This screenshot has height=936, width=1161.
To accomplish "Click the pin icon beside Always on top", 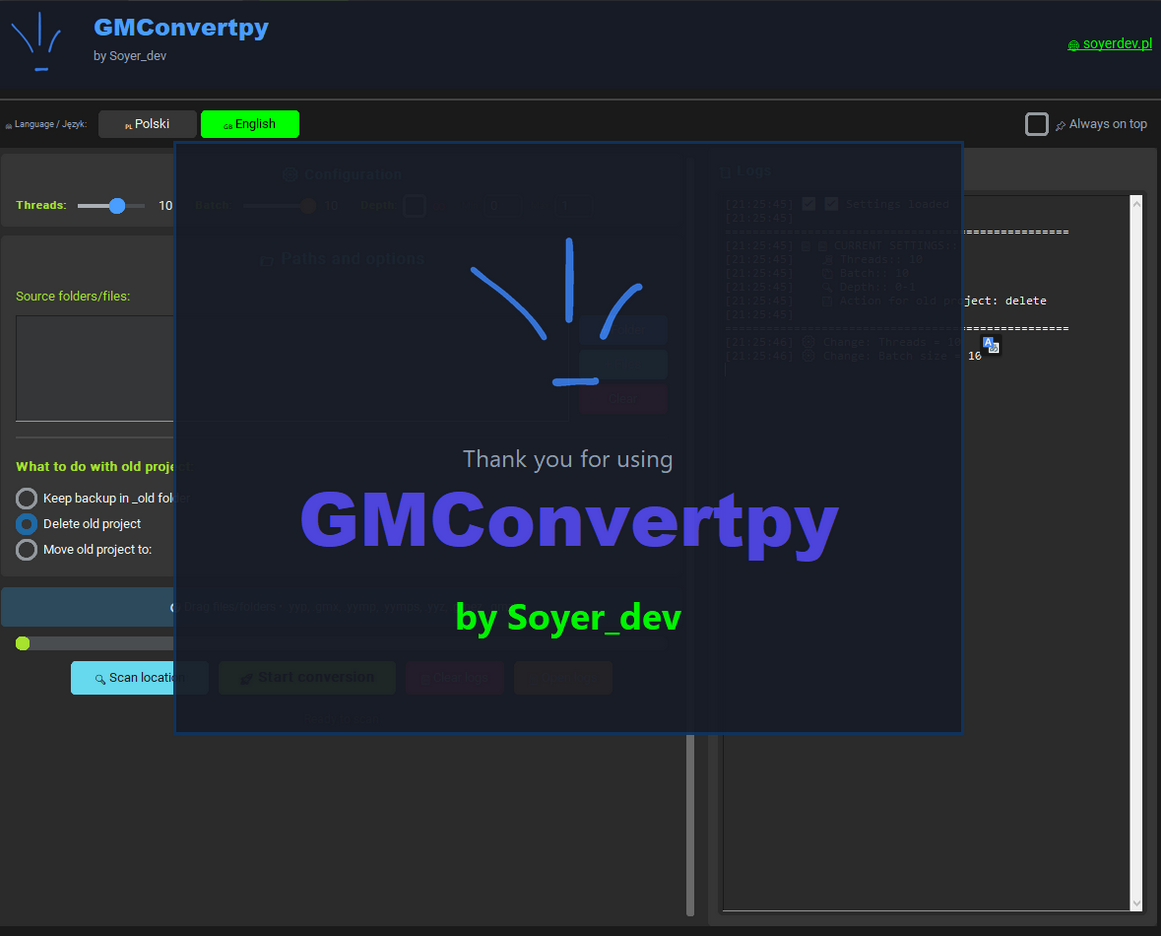I will [x=1060, y=126].
